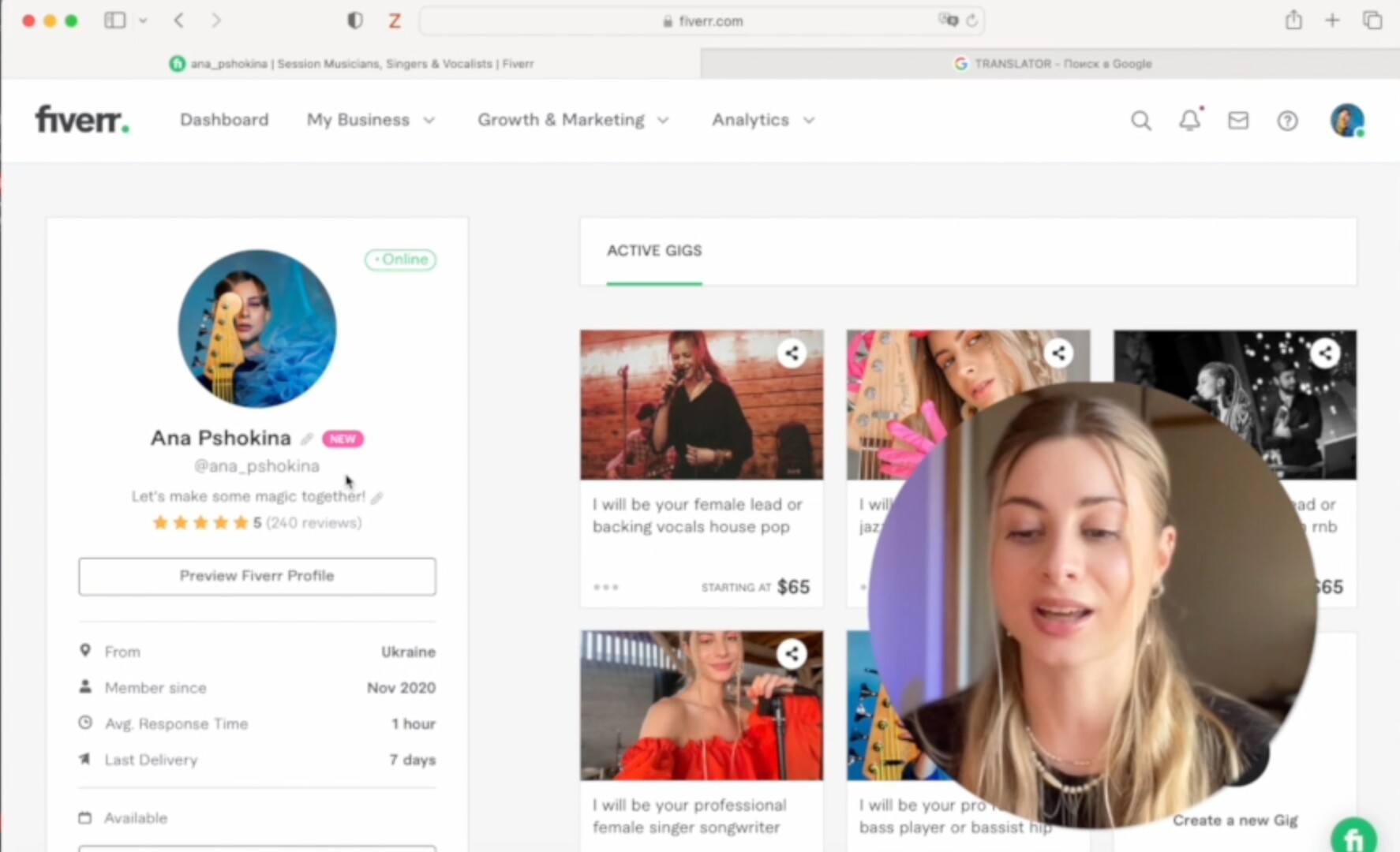Click the Nov 2020 member since value

[x=401, y=688]
